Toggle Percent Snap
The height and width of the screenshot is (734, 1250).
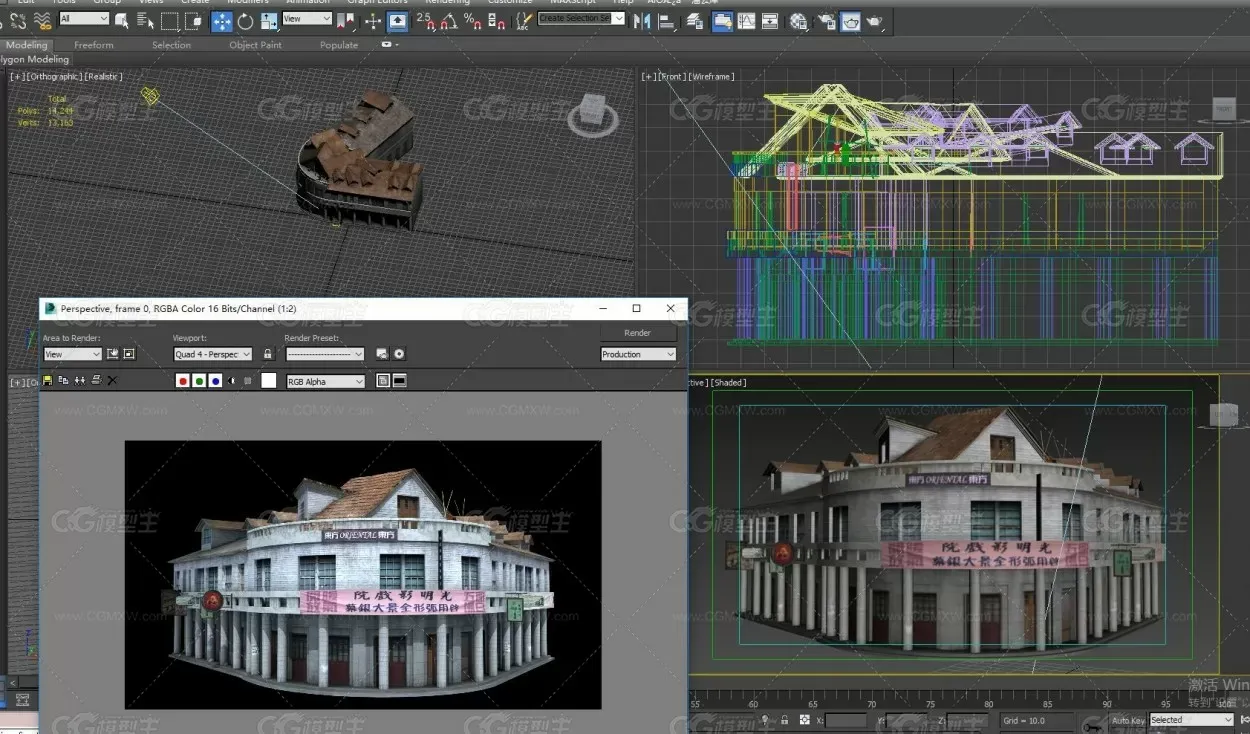pyautogui.click(x=473, y=20)
